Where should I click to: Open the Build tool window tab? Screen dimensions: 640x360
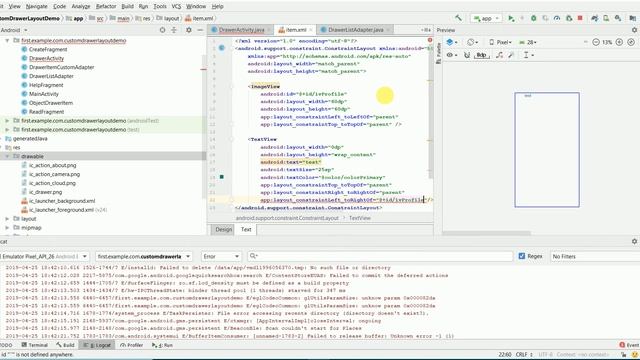[x=66, y=345]
